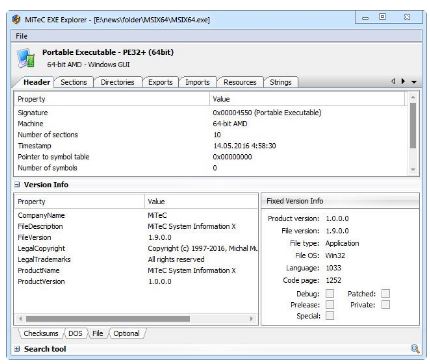
Task: Open the Strings tab
Action: coord(280,82)
